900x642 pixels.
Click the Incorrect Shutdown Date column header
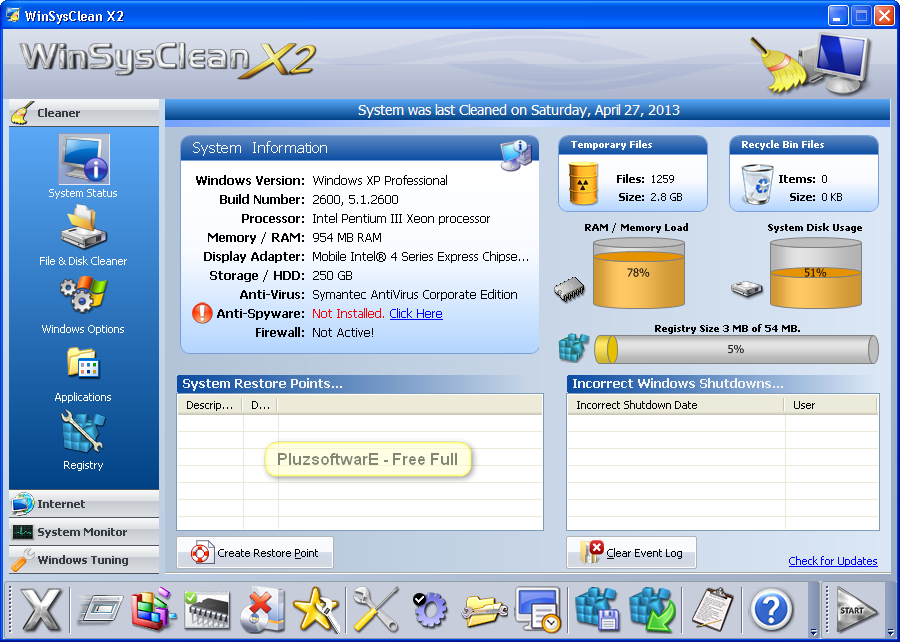(x=676, y=405)
